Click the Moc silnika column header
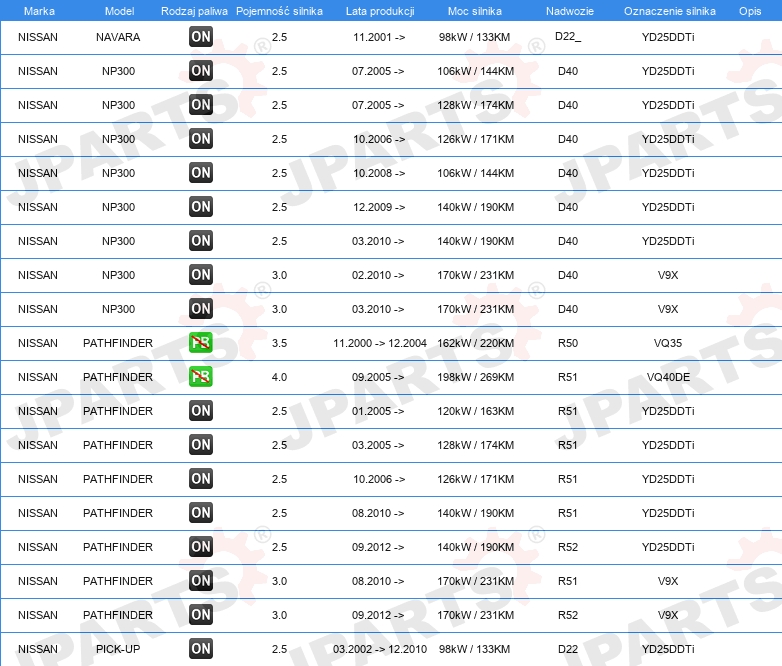This screenshot has width=782, height=666. [x=475, y=11]
